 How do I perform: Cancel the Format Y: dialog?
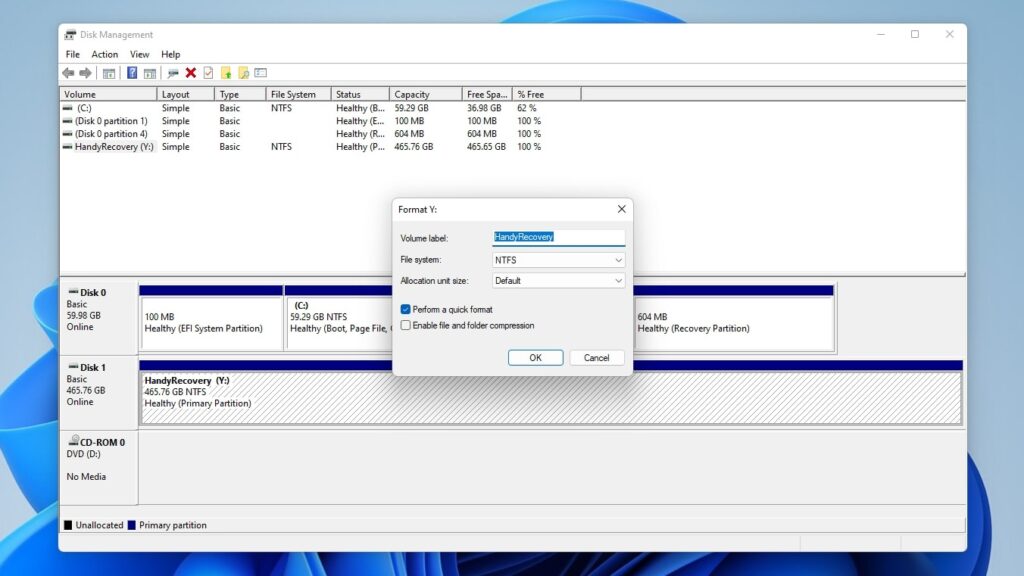tap(596, 358)
